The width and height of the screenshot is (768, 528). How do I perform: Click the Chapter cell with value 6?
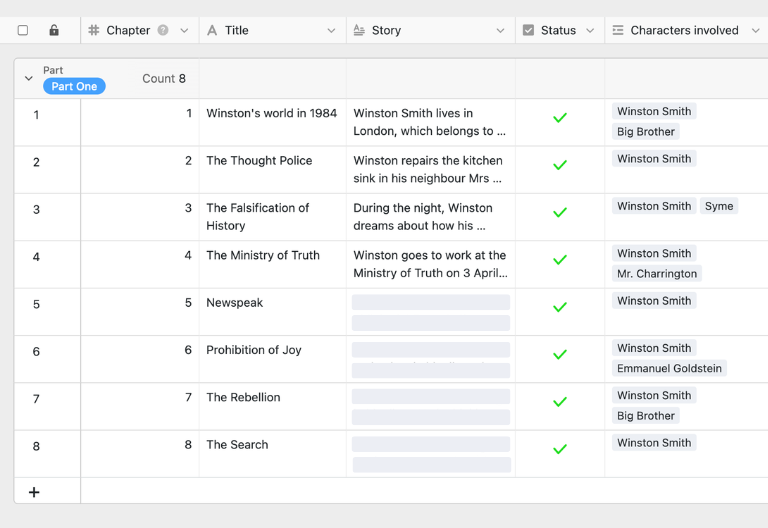140,359
